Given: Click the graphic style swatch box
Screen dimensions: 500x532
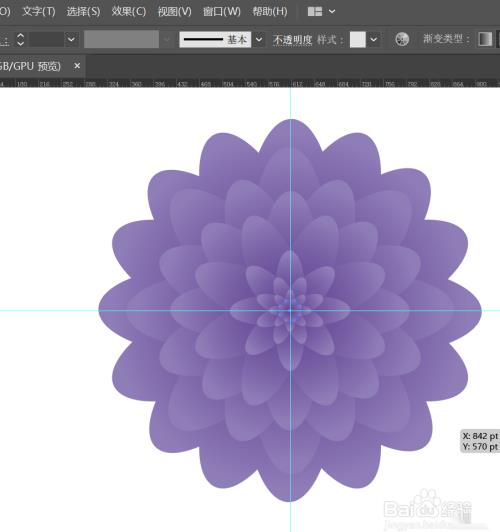Looking at the screenshot, I should tap(358, 40).
